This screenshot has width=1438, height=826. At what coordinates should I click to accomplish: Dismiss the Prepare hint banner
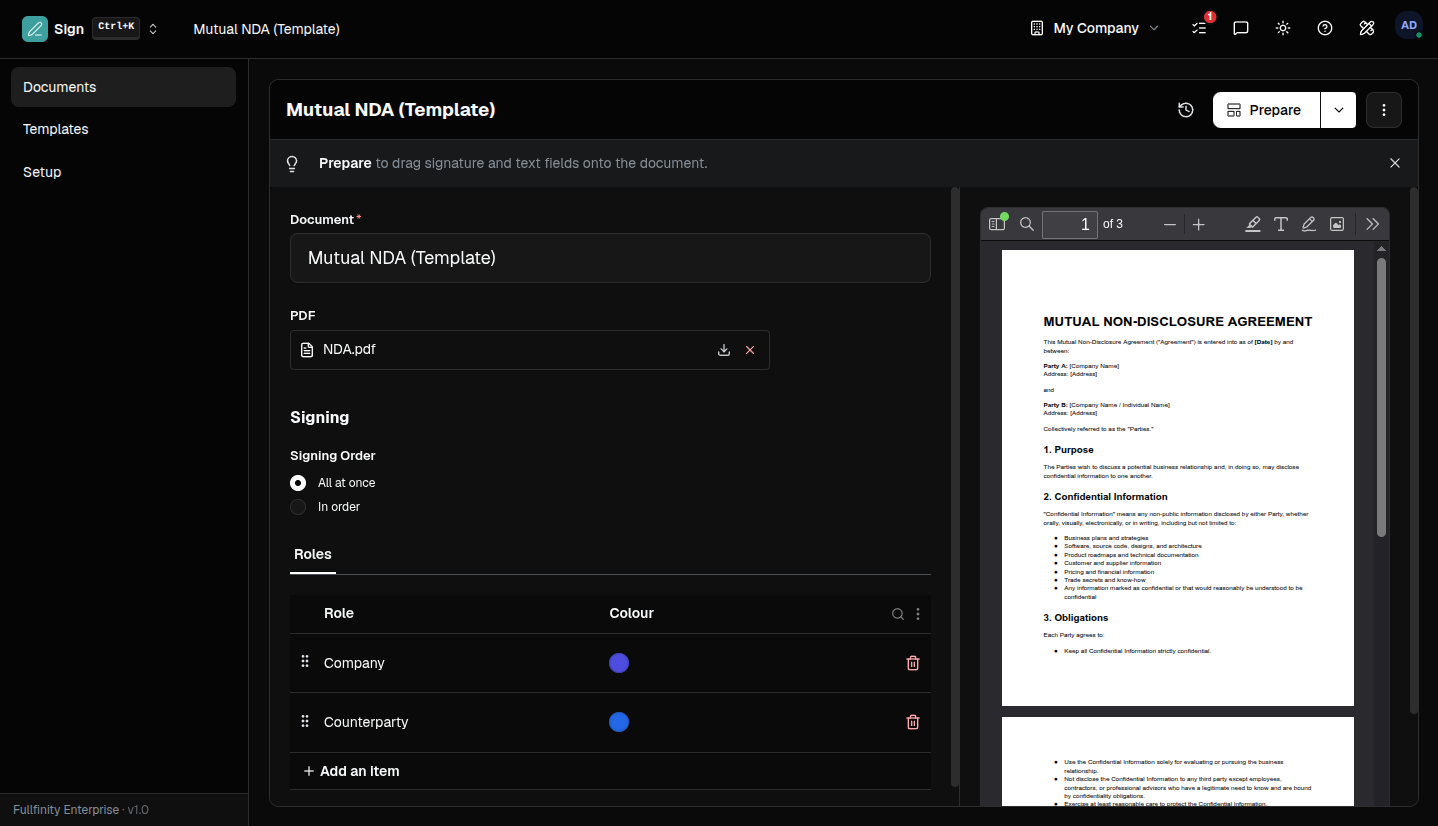click(x=1395, y=163)
